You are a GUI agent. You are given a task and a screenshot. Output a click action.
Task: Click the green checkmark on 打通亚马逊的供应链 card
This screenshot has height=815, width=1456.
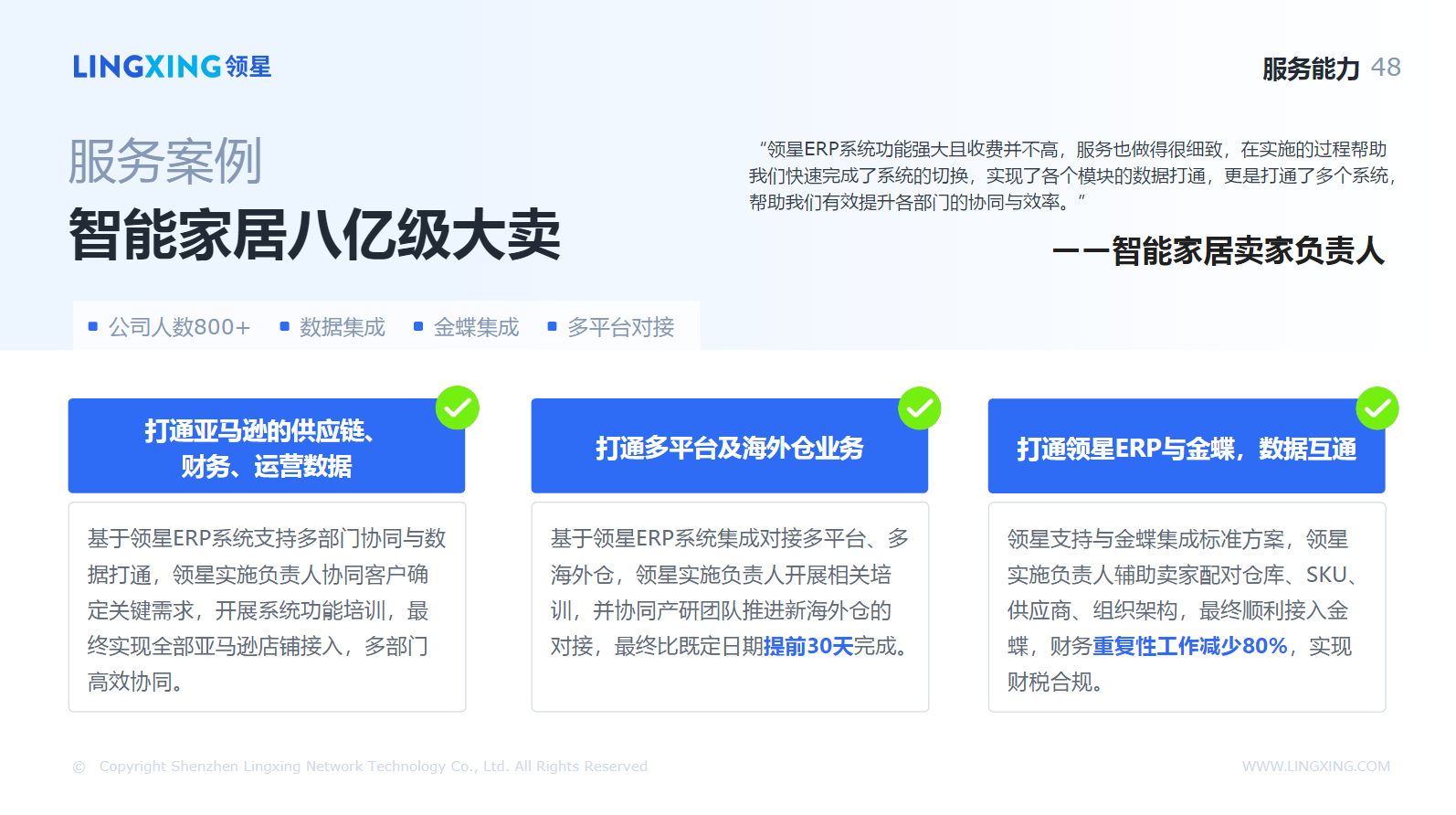[458, 407]
